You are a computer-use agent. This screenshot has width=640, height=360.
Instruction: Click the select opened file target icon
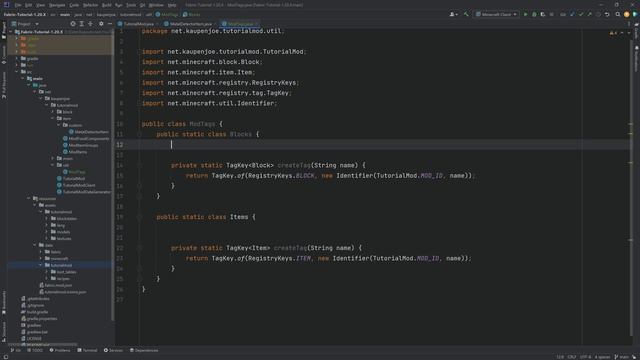click(73, 24)
